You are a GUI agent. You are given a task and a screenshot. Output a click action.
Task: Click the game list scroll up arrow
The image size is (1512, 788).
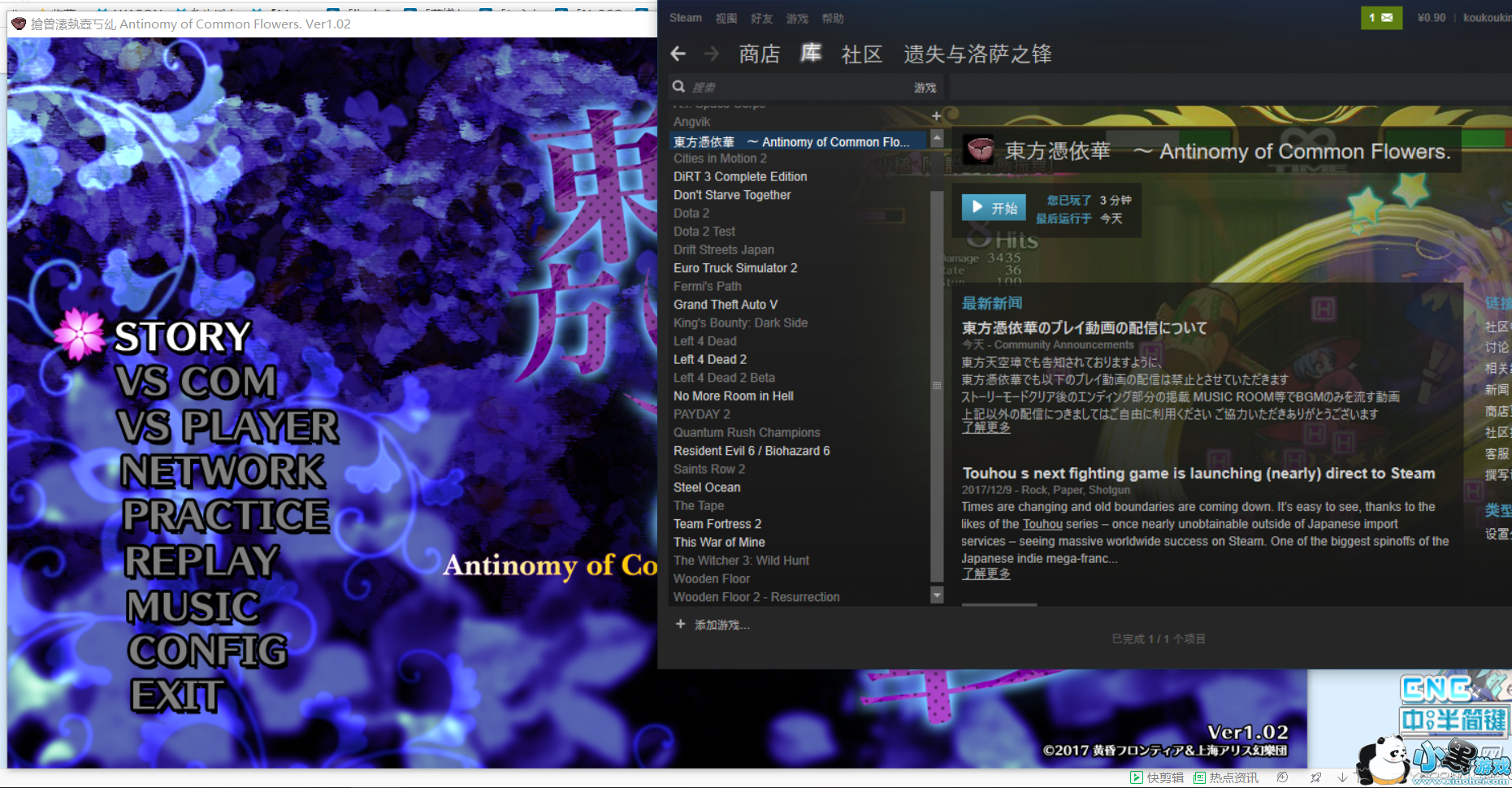tap(936, 138)
